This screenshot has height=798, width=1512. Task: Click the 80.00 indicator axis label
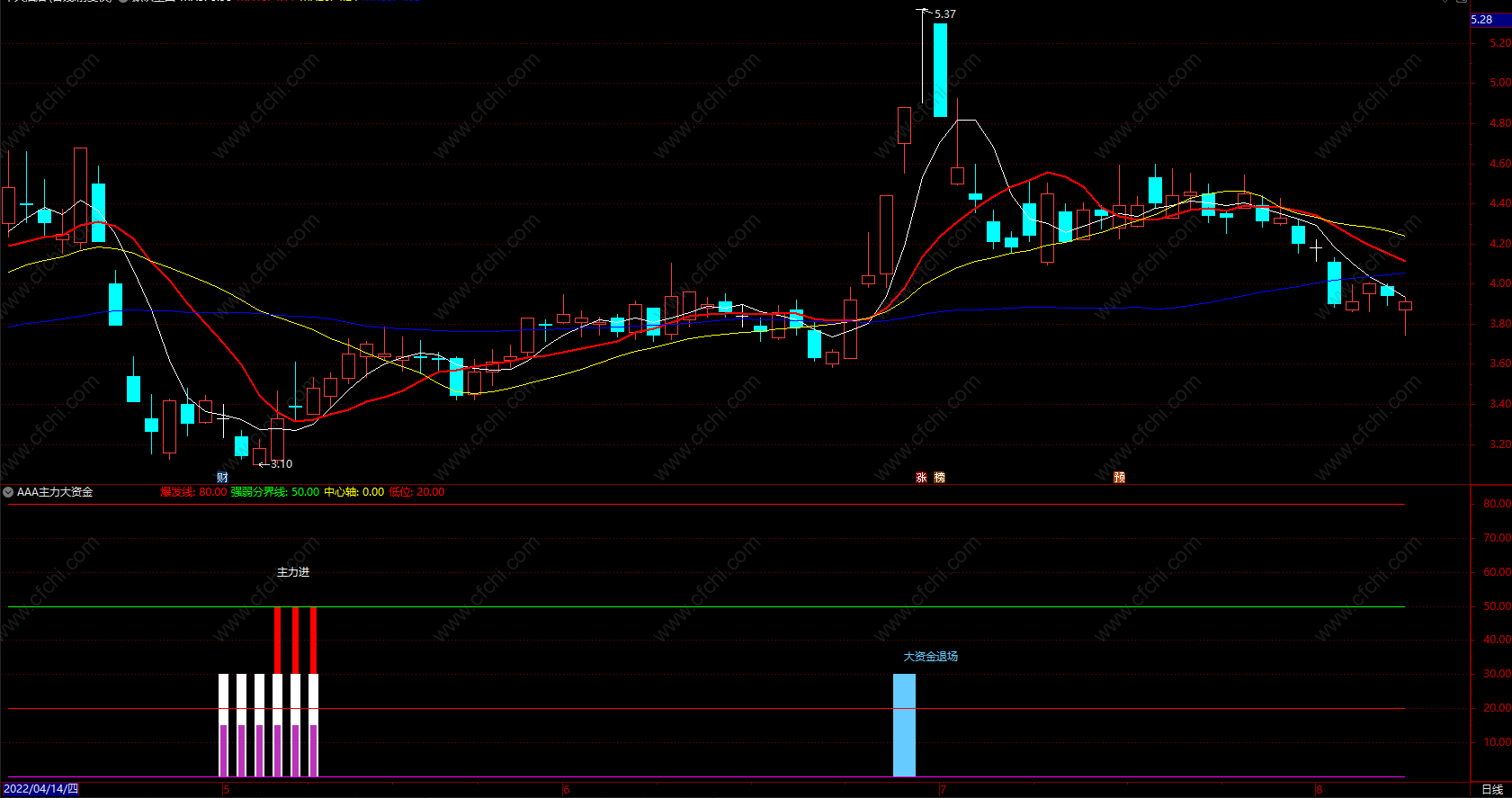coord(1497,504)
